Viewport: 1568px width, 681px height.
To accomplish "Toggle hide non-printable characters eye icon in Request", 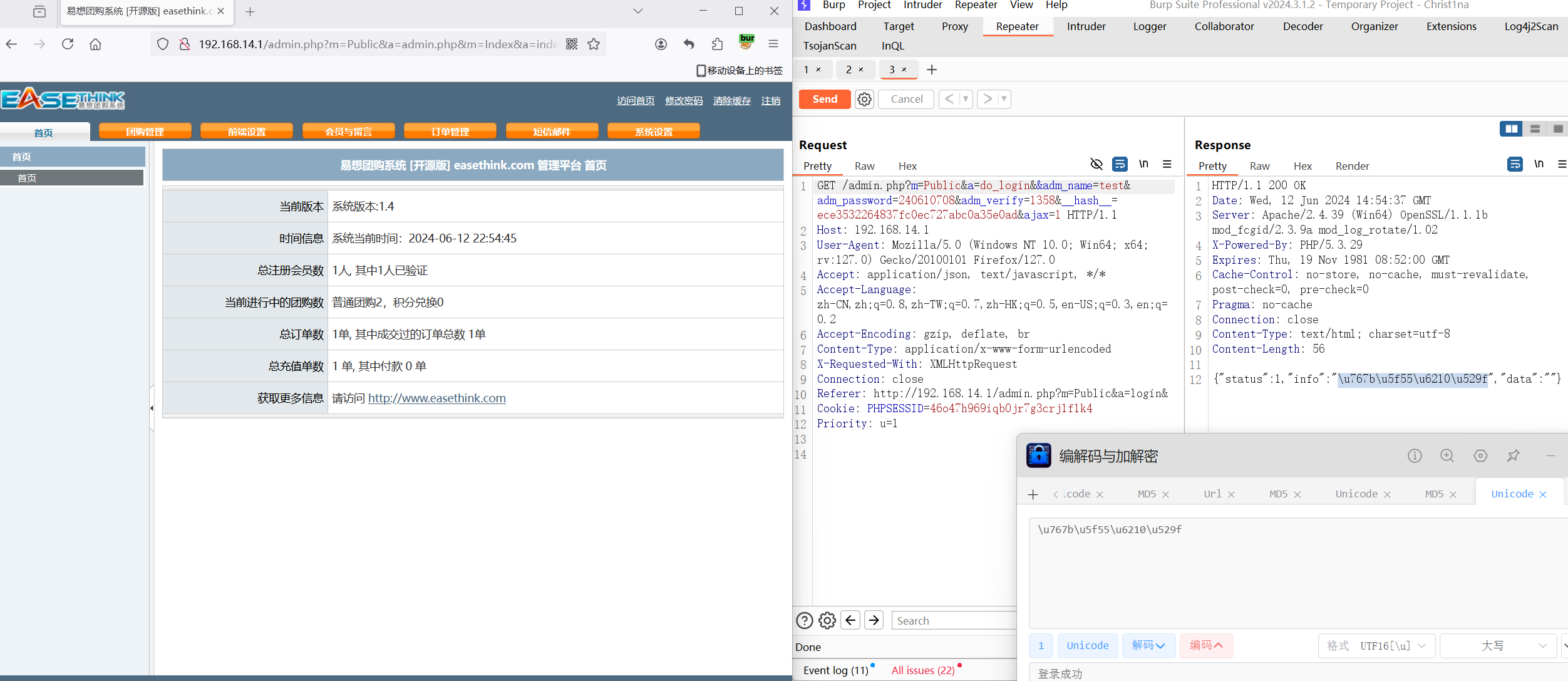I will pyautogui.click(x=1096, y=164).
